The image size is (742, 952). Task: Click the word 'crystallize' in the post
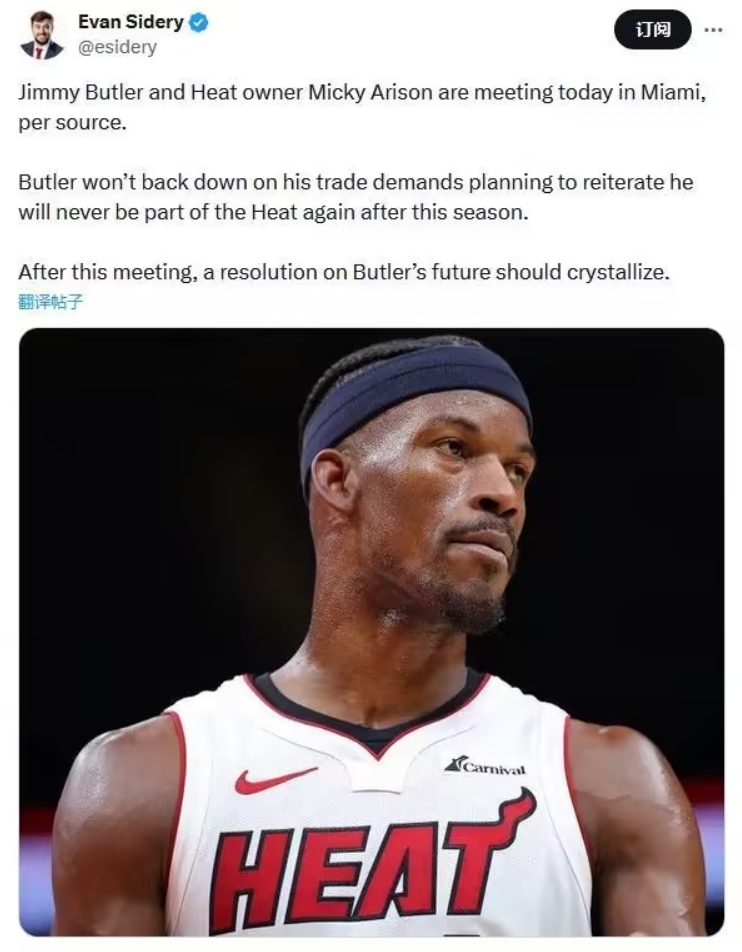point(615,272)
